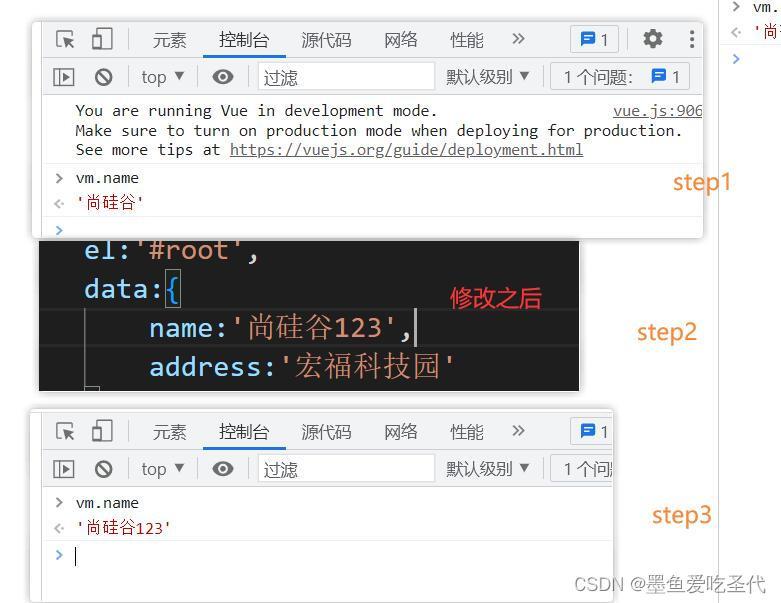781x603 pixels.
Task: Open the three-dot customize menu in top DevTools
Action: [692, 39]
